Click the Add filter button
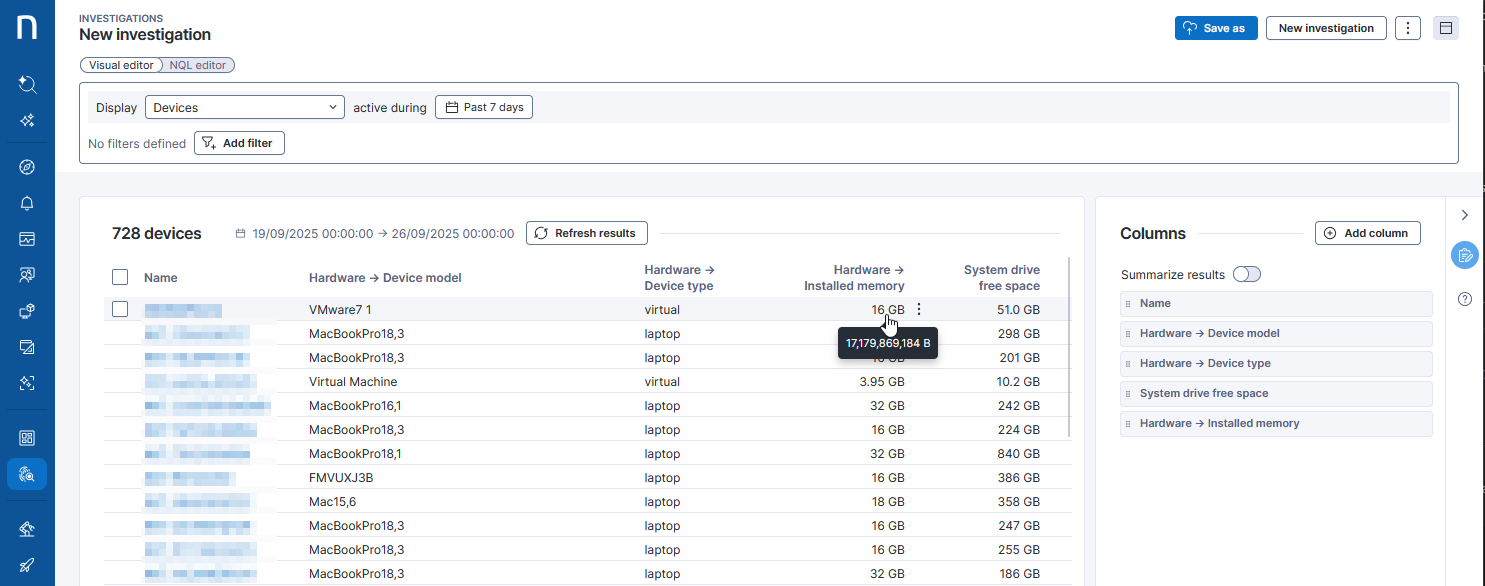Screen dimensions: 1485x586 [x=239, y=143]
